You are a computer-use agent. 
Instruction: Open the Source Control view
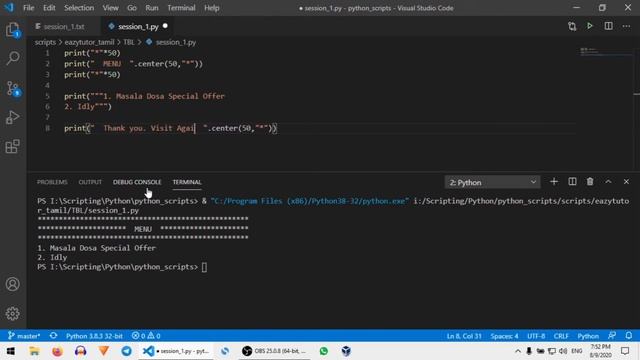click(13, 88)
